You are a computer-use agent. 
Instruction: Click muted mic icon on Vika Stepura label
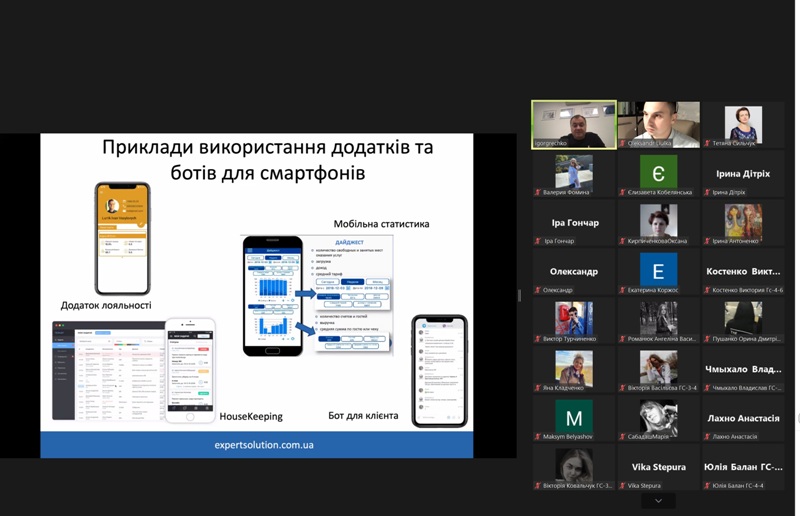[x=622, y=486]
